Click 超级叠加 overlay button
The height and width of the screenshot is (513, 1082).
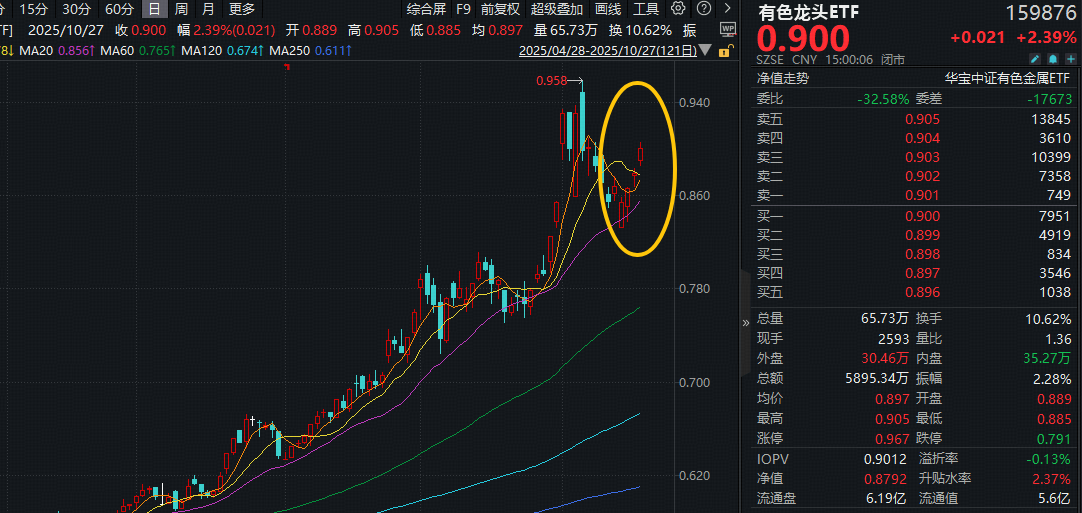coord(557,9)
